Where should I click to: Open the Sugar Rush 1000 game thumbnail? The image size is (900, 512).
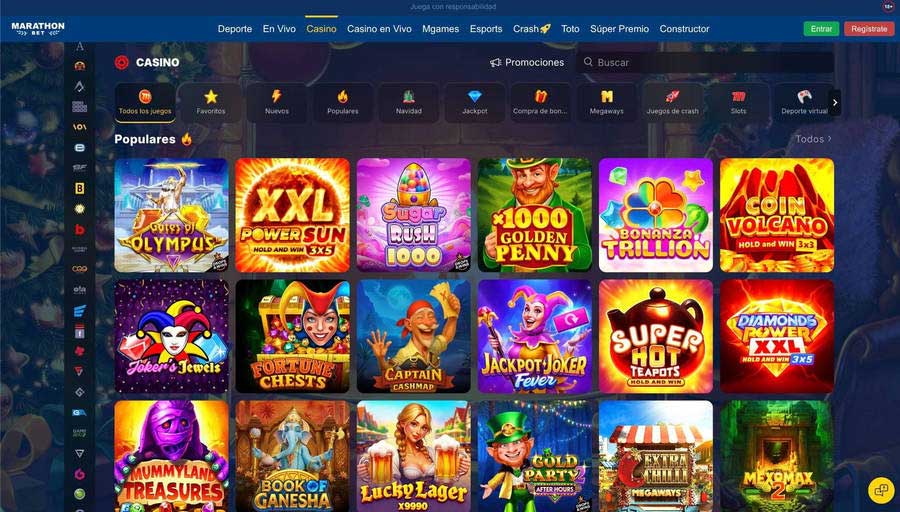(x=413, y=215)
